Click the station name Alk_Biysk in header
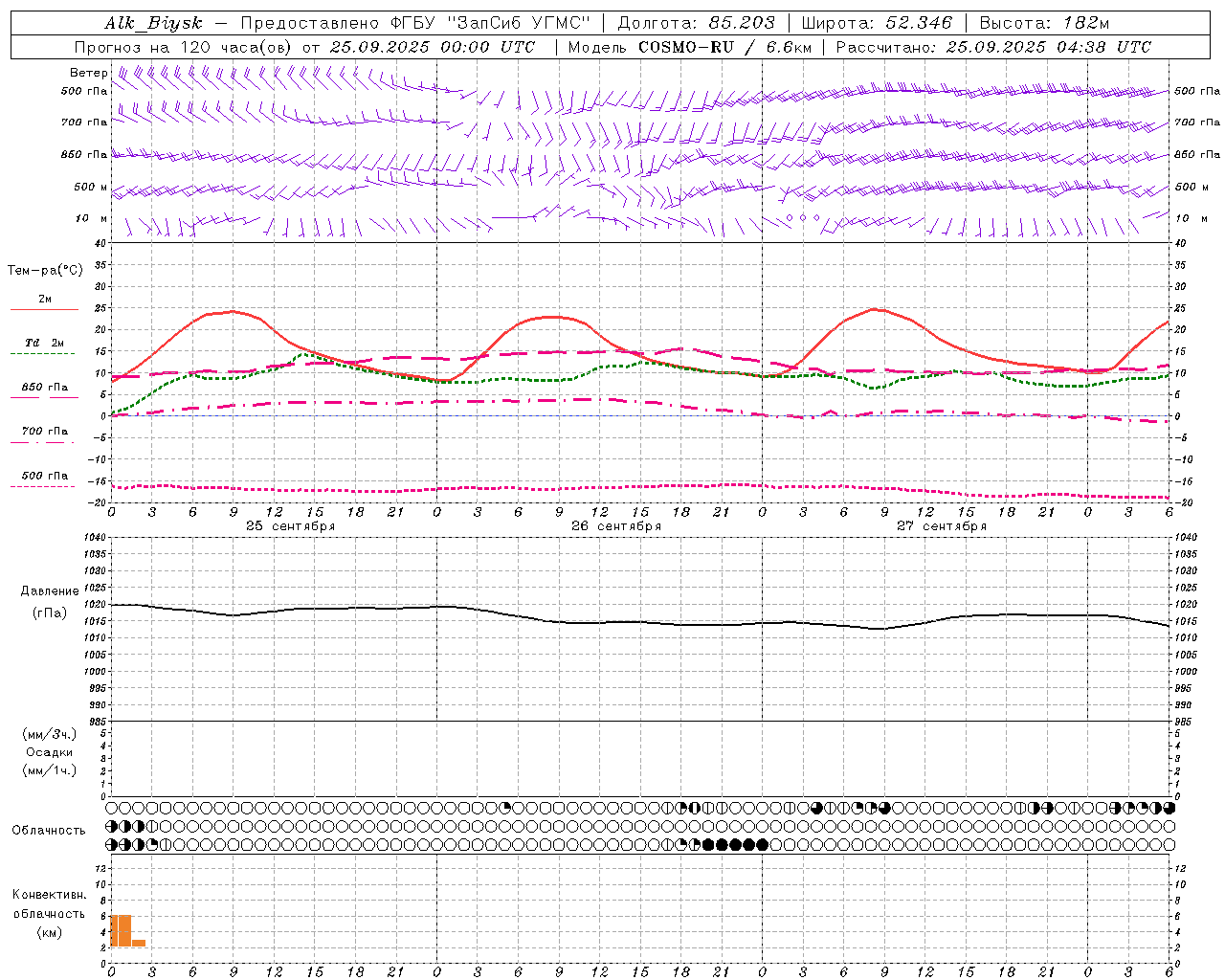The width and height of the screenshot is (1225, 980). point(153,23)
